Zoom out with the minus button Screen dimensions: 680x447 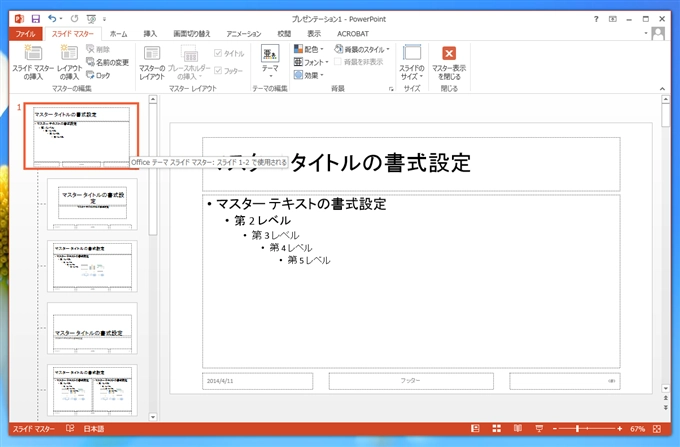(555, 429)
